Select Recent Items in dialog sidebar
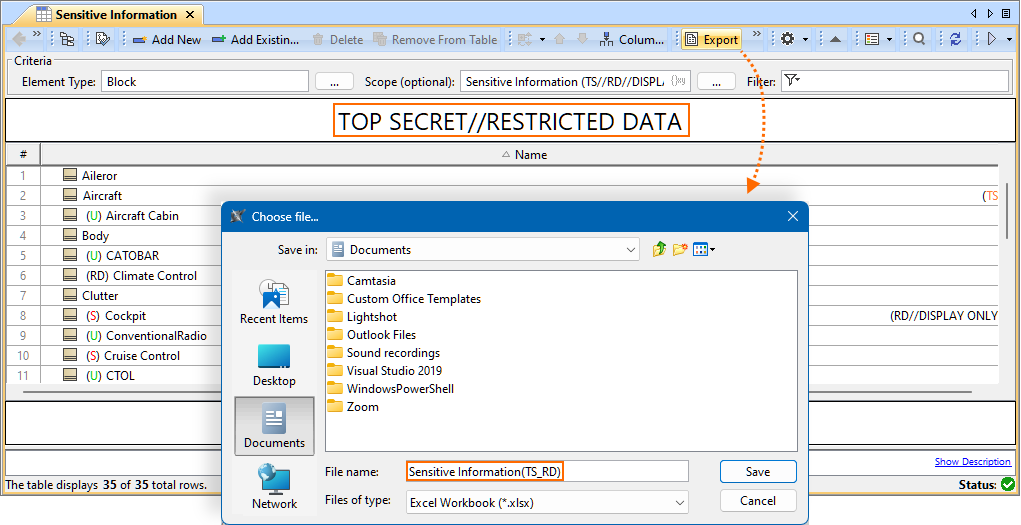 (274, 302)
